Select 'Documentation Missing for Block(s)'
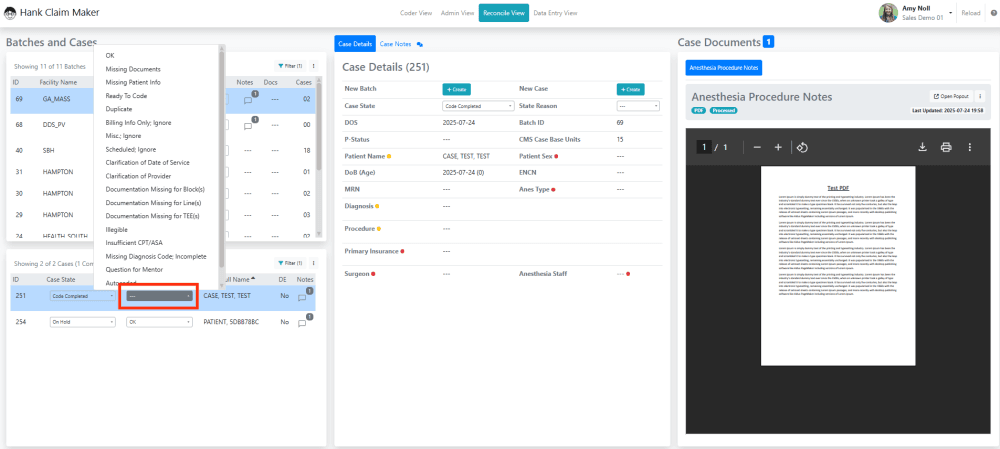The width and height of the screenshot is (1000, 449). point(156,189)
